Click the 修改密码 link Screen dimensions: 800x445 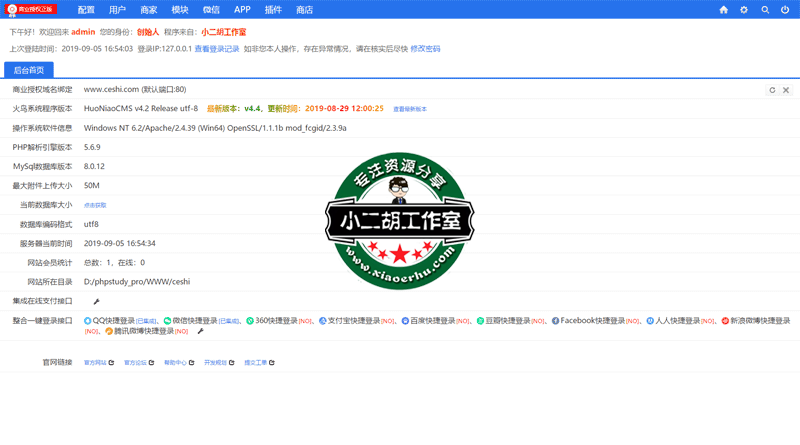pos(425,49)
